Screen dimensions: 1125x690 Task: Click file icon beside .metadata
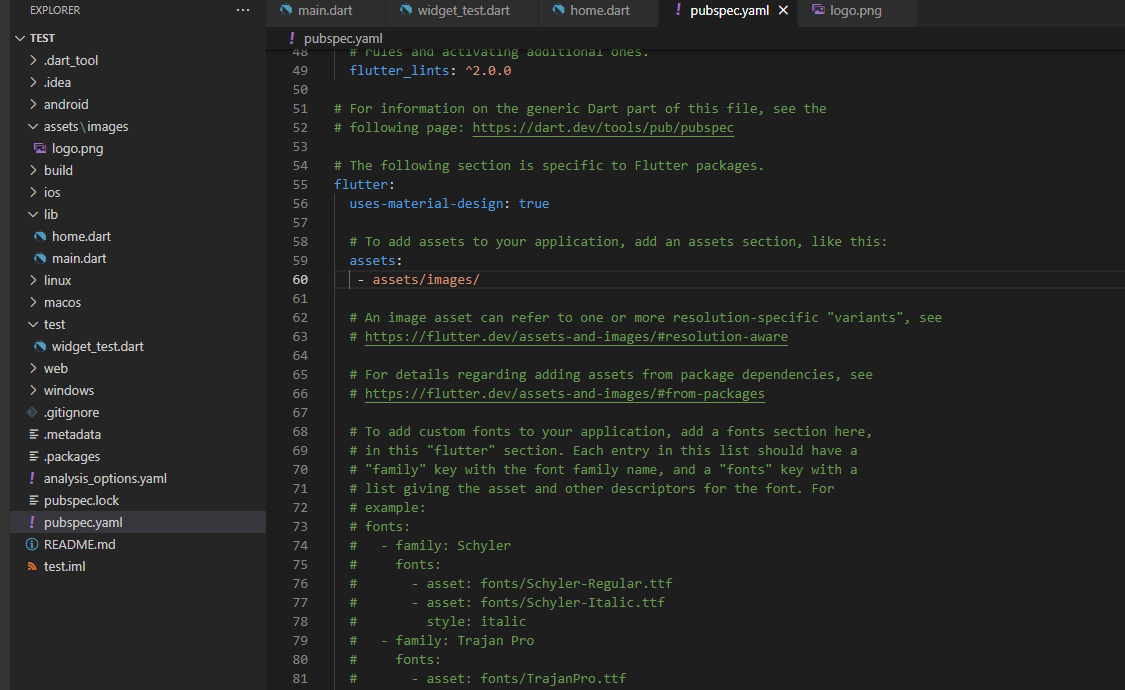(x=33, y=435)
